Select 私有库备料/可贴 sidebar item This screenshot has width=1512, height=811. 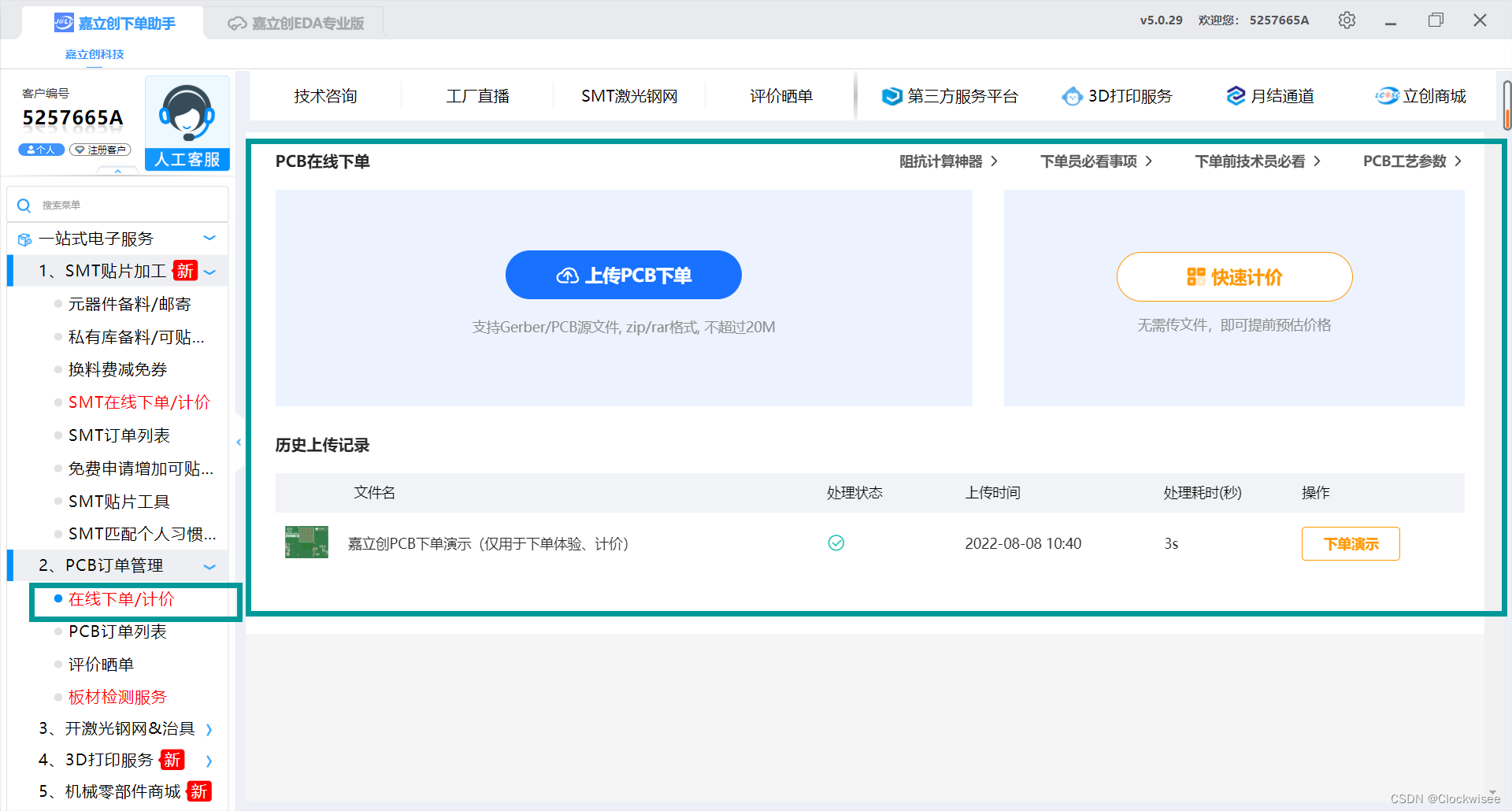coord(136,337)
